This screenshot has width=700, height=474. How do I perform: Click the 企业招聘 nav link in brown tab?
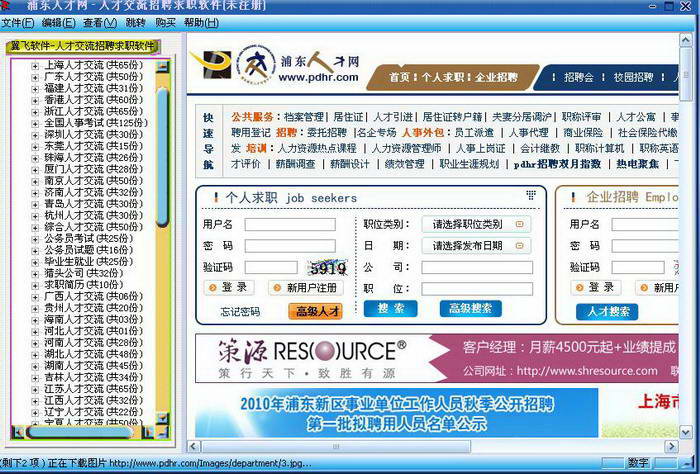(496, 77)
